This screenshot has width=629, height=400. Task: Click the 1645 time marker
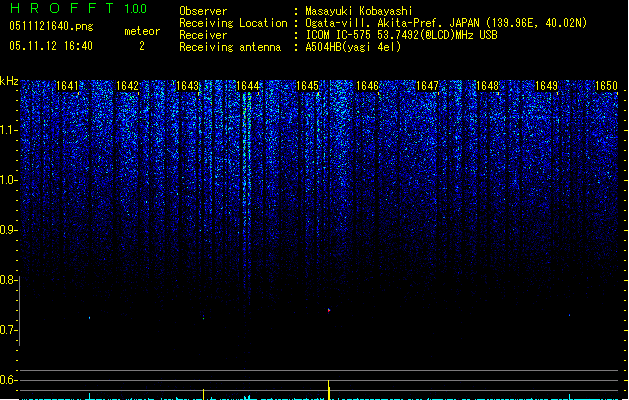(x=307, y=86)
